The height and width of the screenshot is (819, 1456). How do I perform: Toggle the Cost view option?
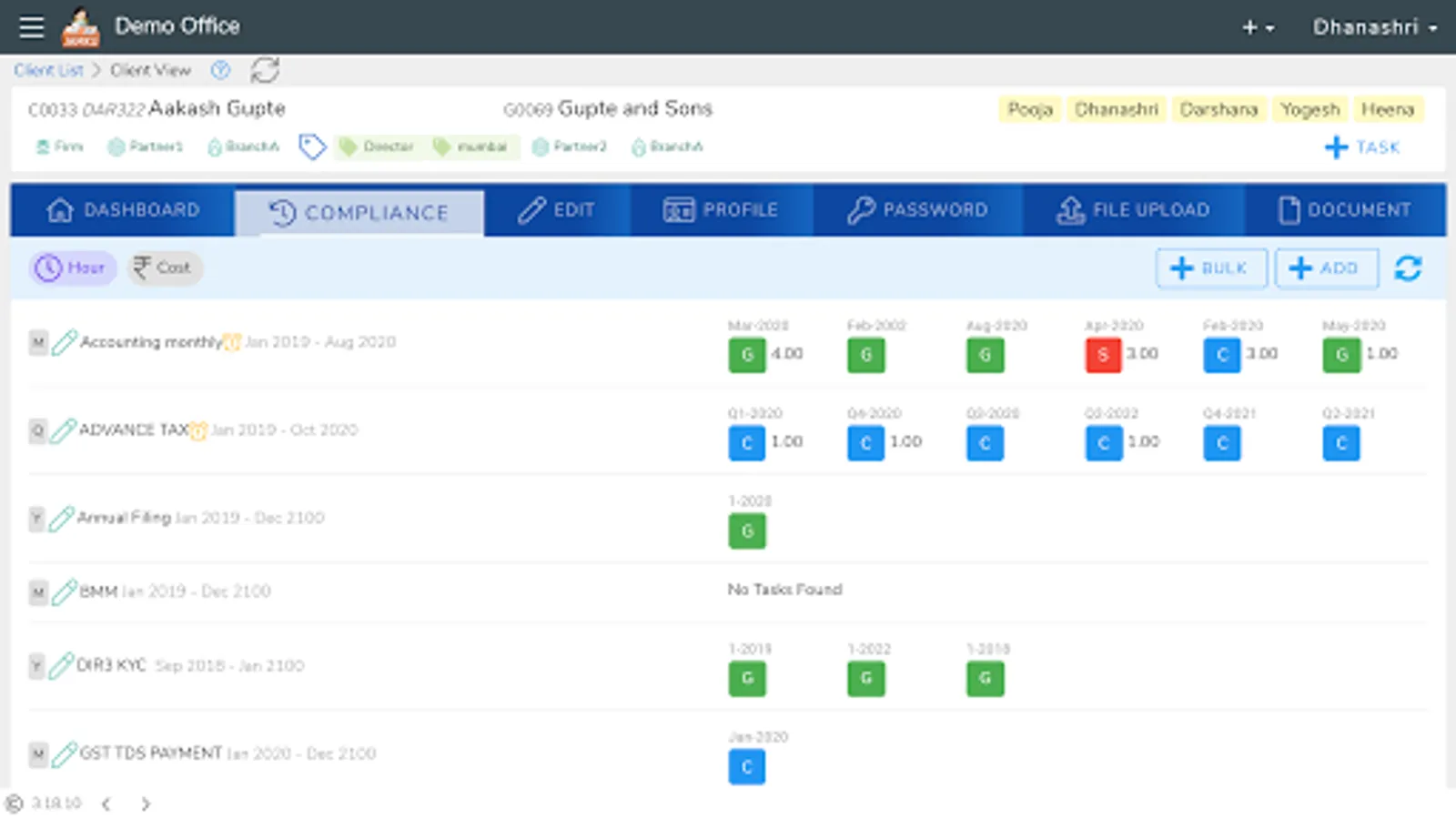(164, 268)
